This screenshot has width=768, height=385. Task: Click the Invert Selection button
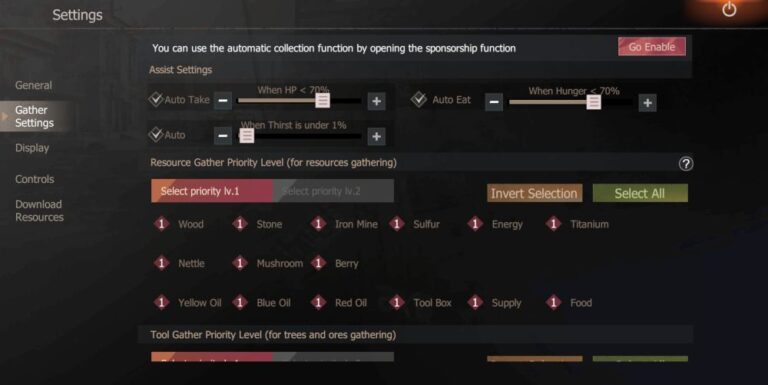pyautogui.click(x=534, y=193)
